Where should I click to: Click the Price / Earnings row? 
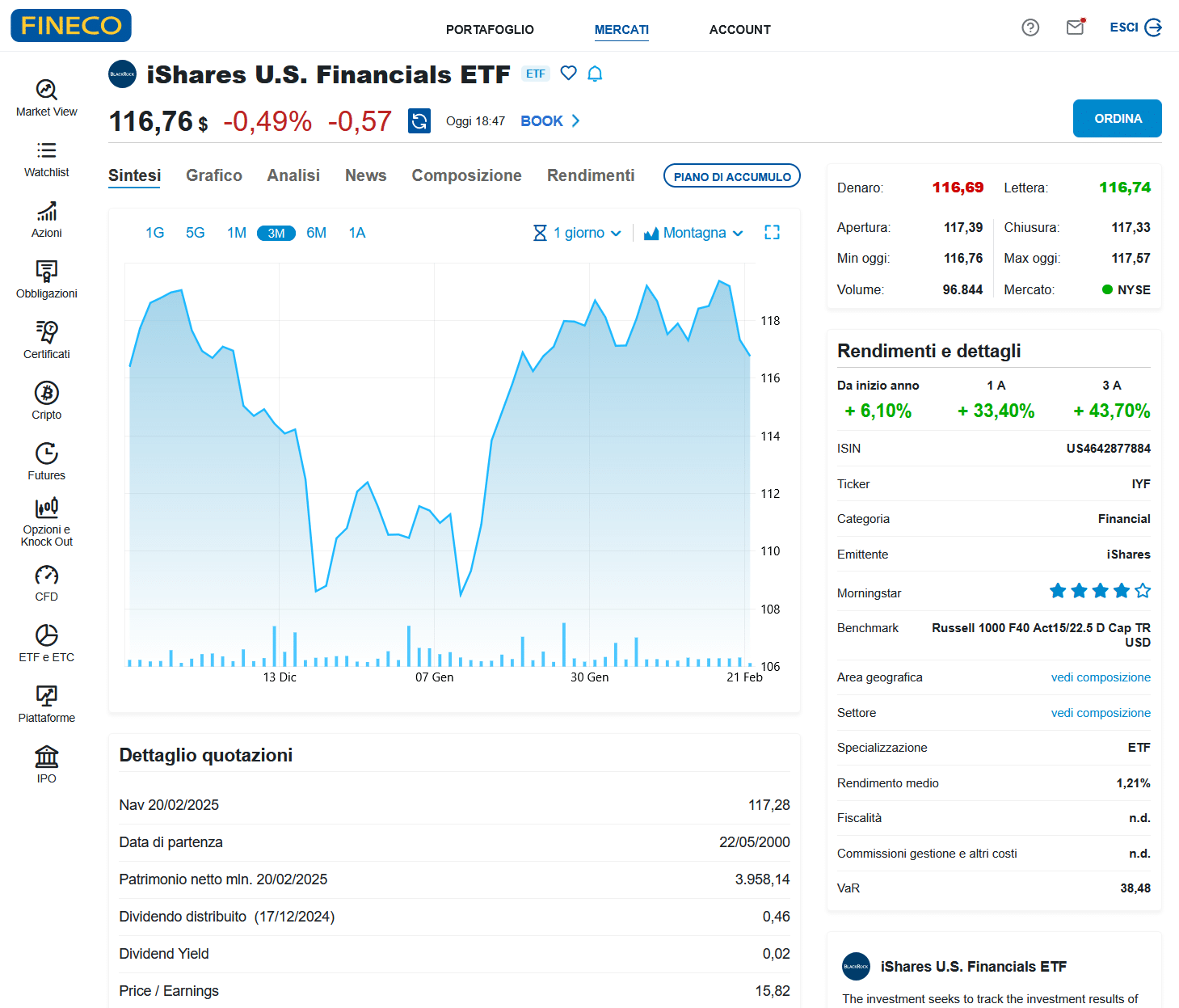[454, 991]
